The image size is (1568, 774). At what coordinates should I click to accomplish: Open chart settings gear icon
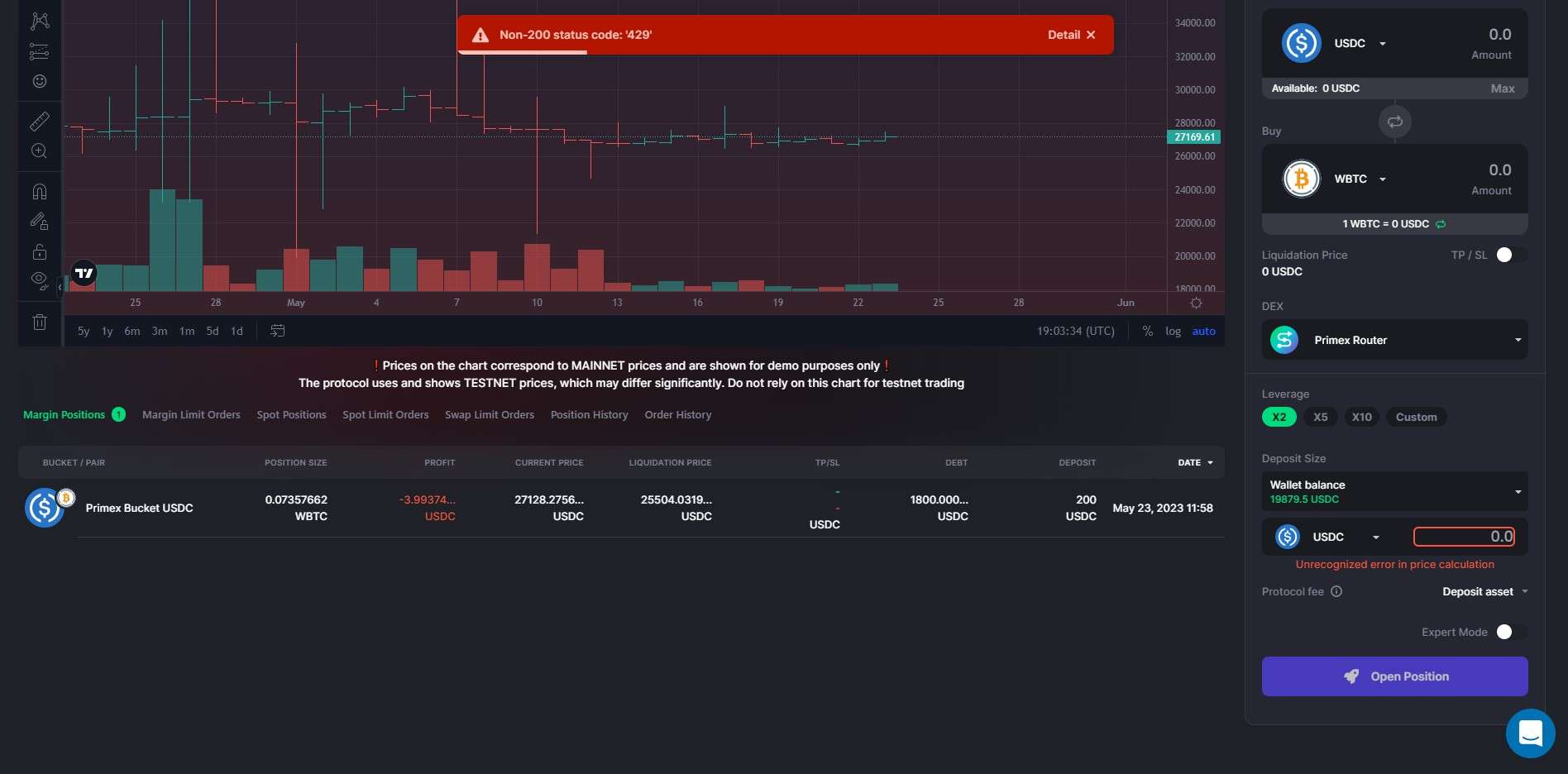coord(1196,303)
